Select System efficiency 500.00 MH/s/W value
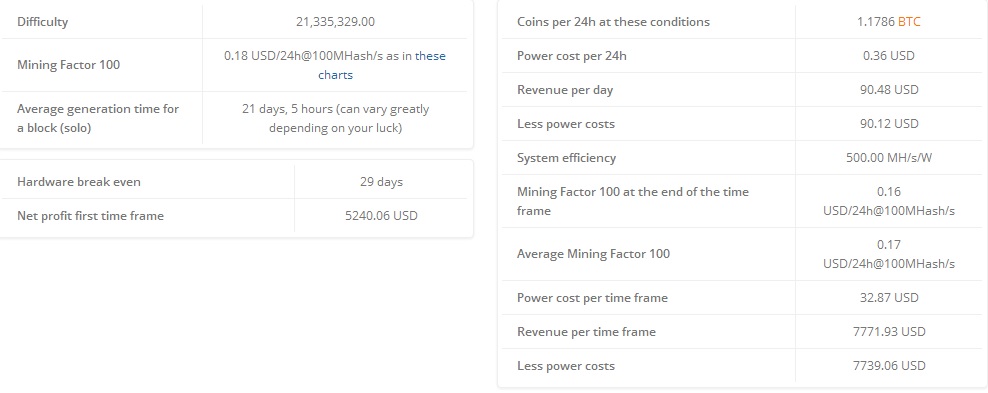 pos(888,158)
